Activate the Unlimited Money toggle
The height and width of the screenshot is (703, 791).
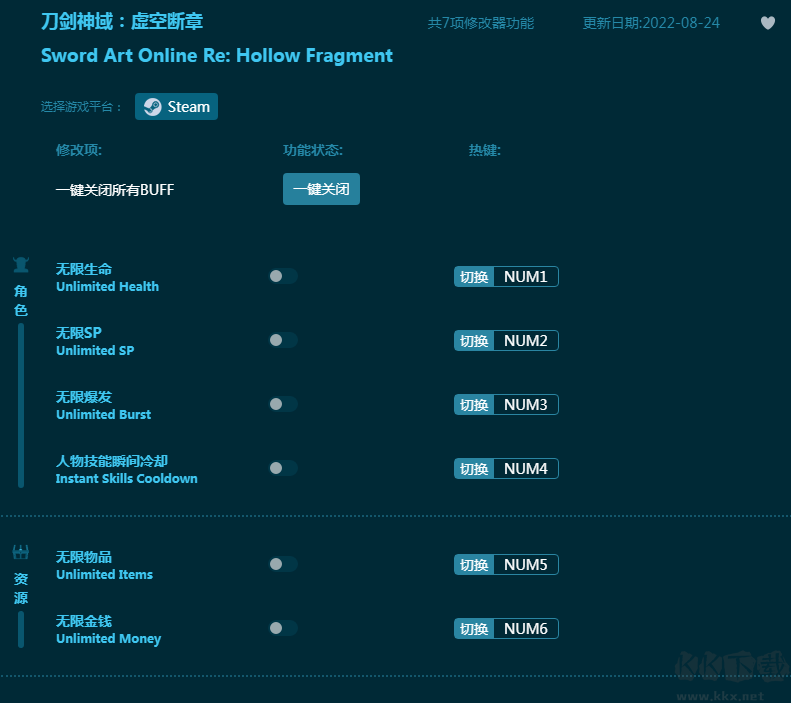pos(283,629)
